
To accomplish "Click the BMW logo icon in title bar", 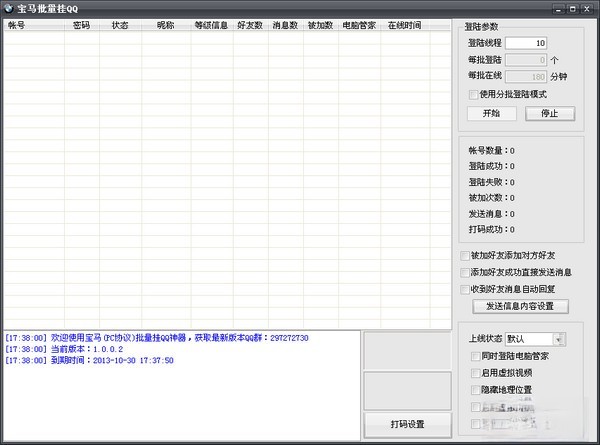I will coord(8,8).
